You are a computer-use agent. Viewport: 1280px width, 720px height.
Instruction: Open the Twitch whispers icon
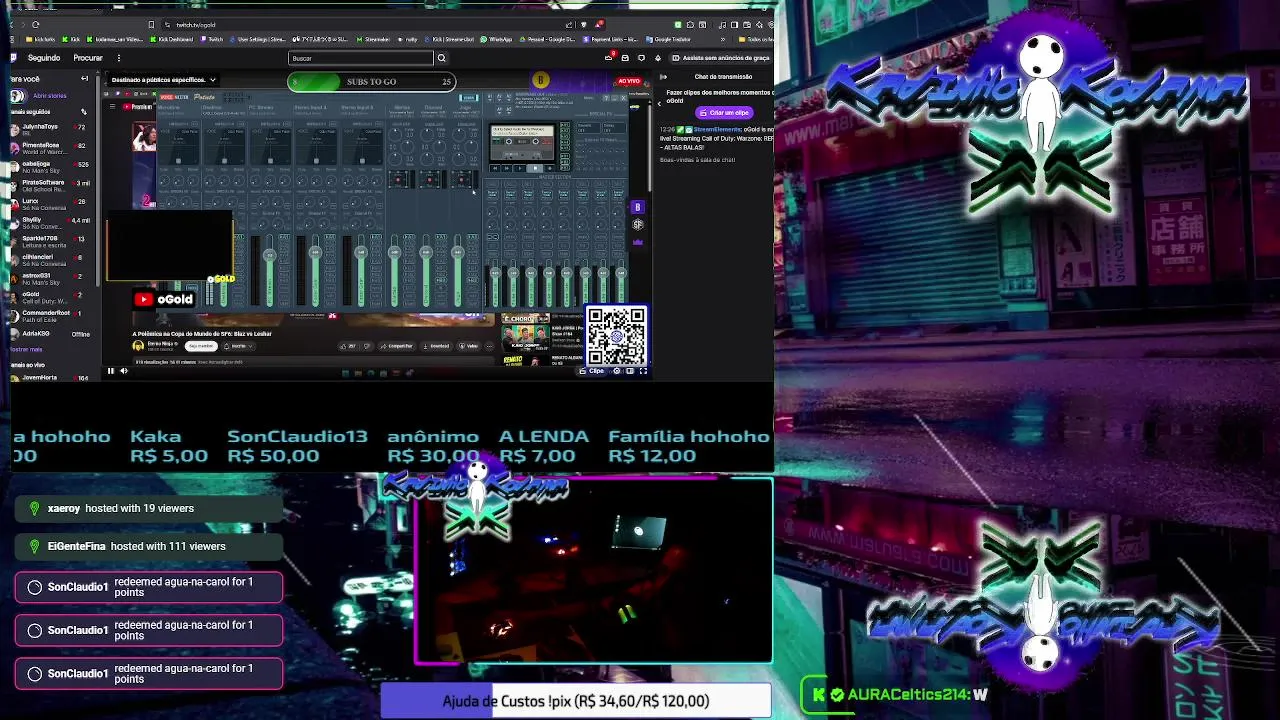point(641,58)
